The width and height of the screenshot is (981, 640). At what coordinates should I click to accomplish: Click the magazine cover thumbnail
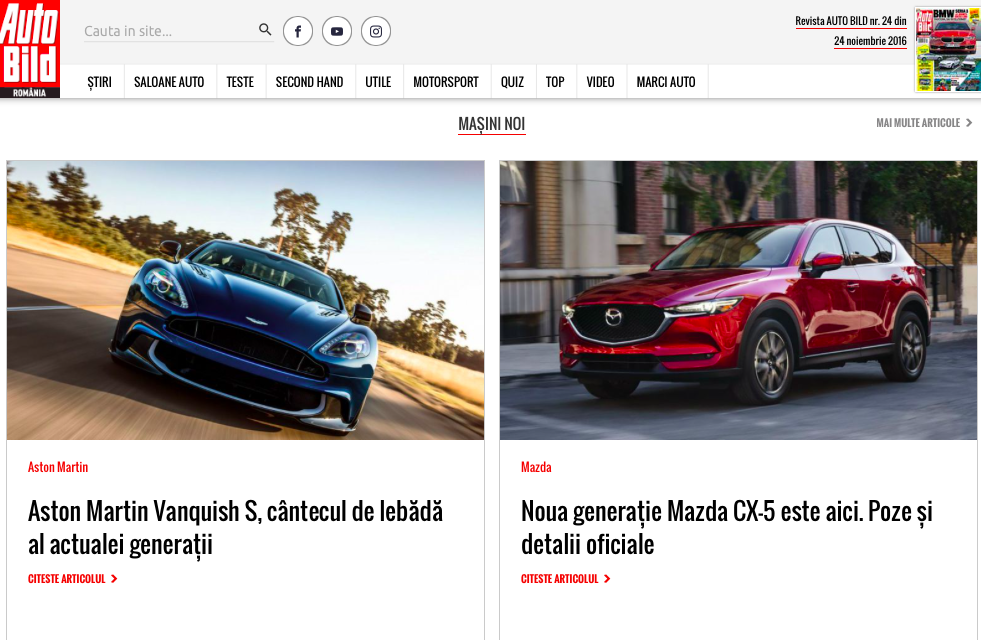tap(947, 50)
